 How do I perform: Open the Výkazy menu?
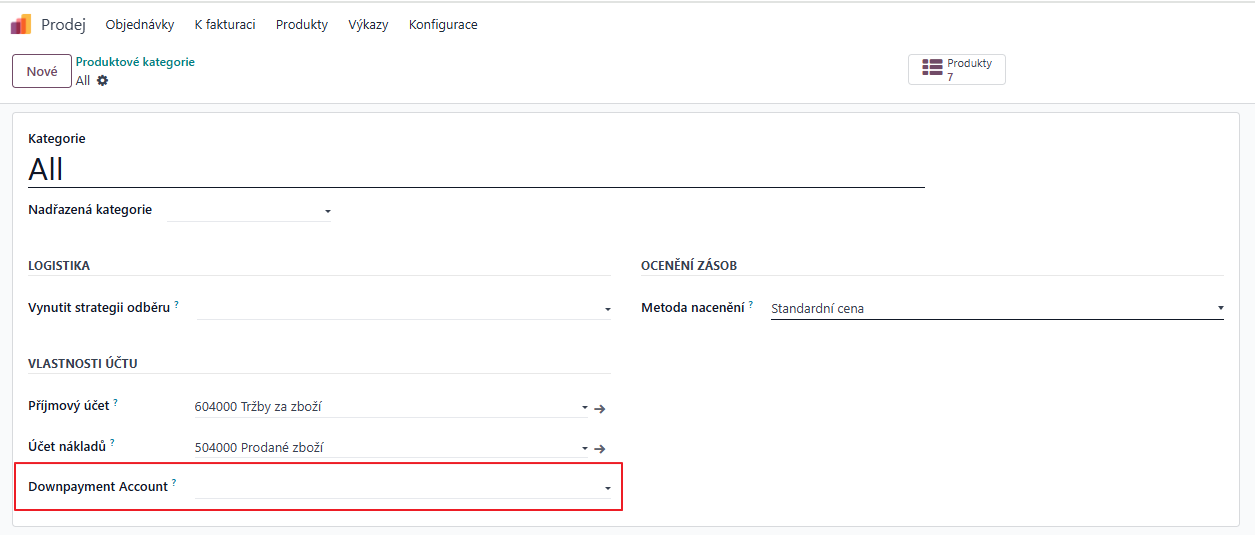[x=368, y=25]
